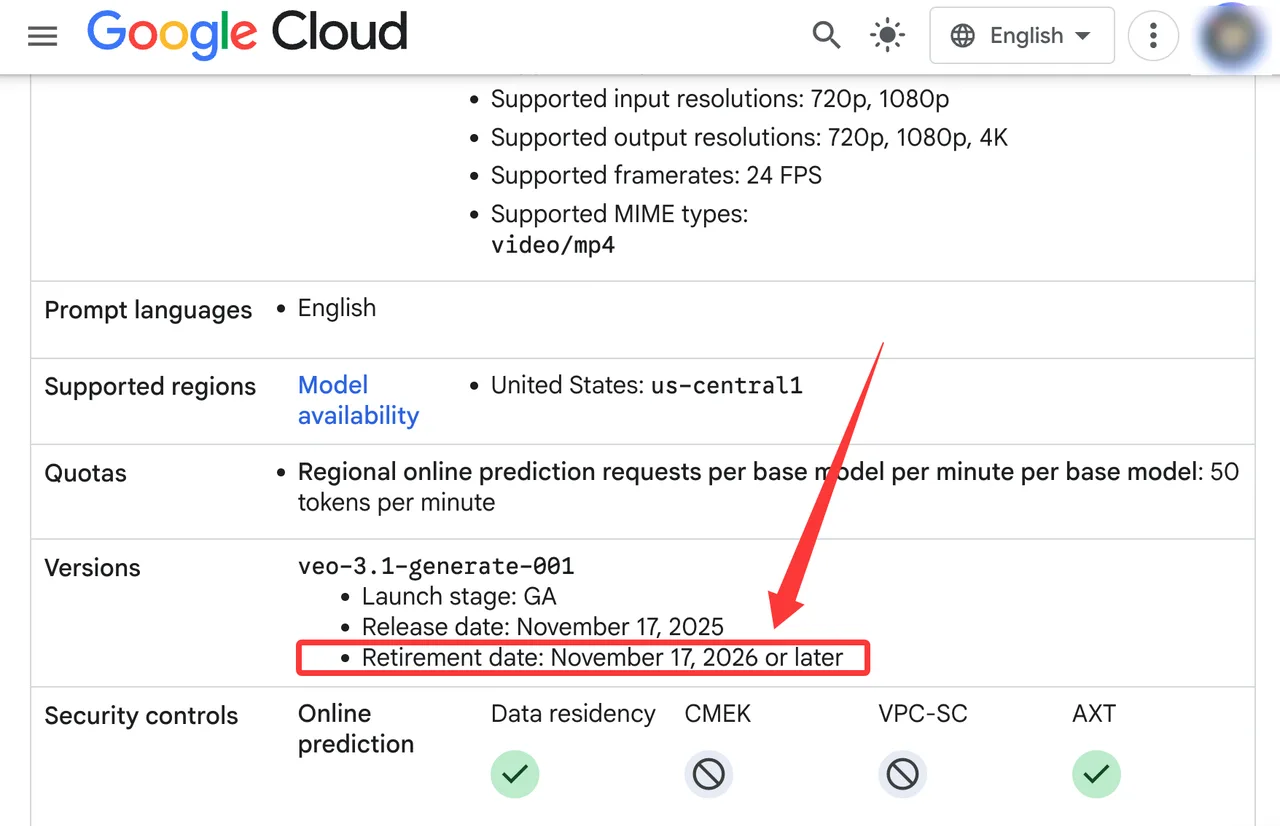
Task: Click the globe icon in language selector
Action: tap(963, 36)
